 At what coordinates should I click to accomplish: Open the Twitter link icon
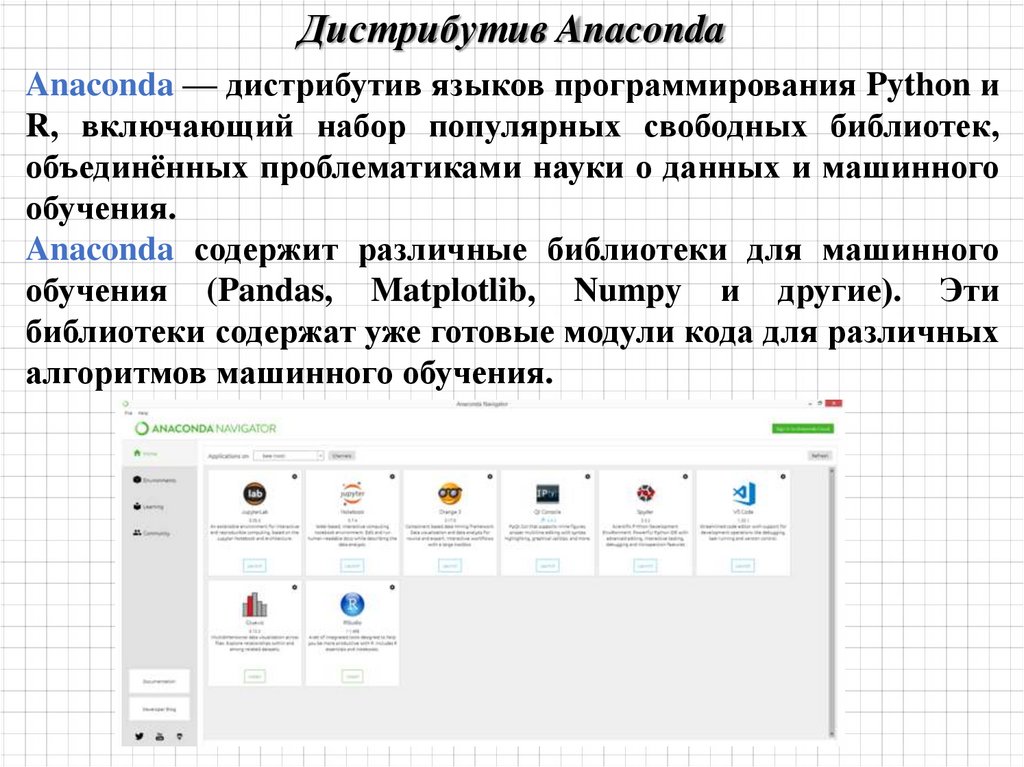tap(139, 736)
